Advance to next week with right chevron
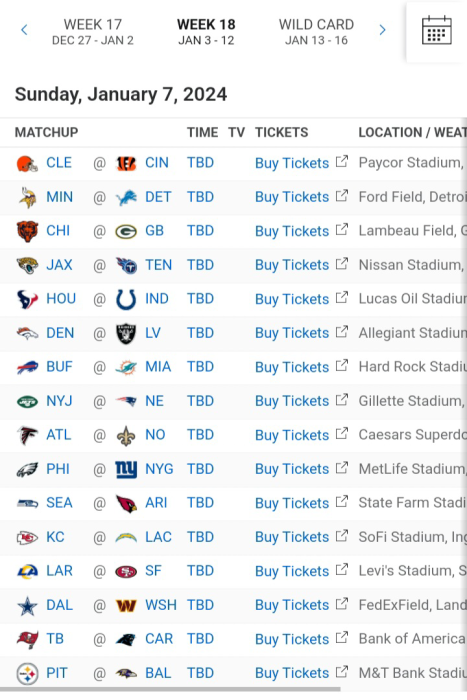Image resolution: width=467 pixels, height=700 pixels. (382, 30)
